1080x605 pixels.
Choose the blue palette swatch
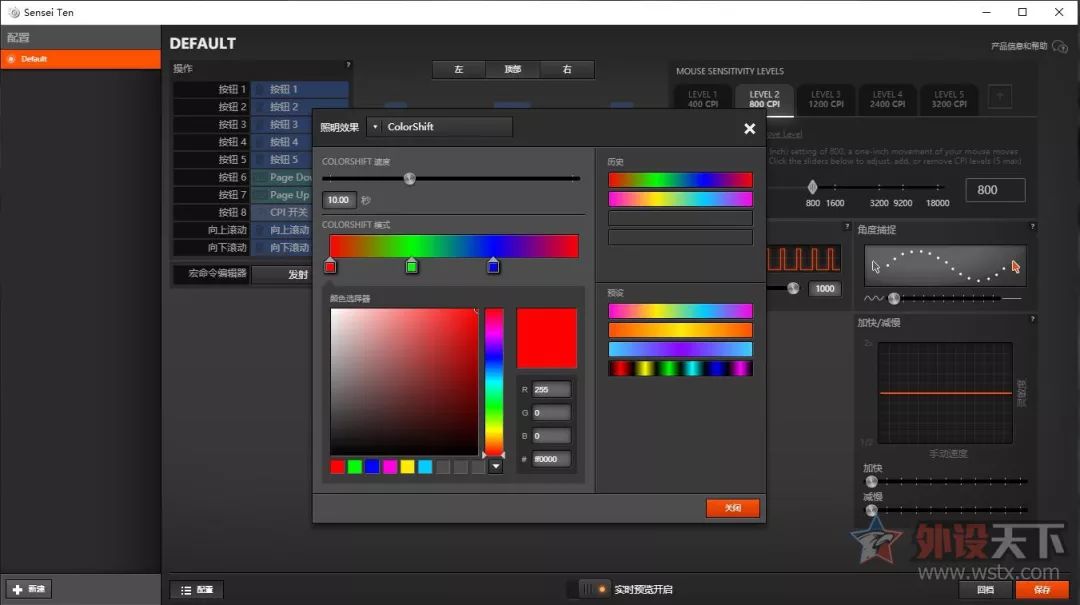[x=373, y=467]
